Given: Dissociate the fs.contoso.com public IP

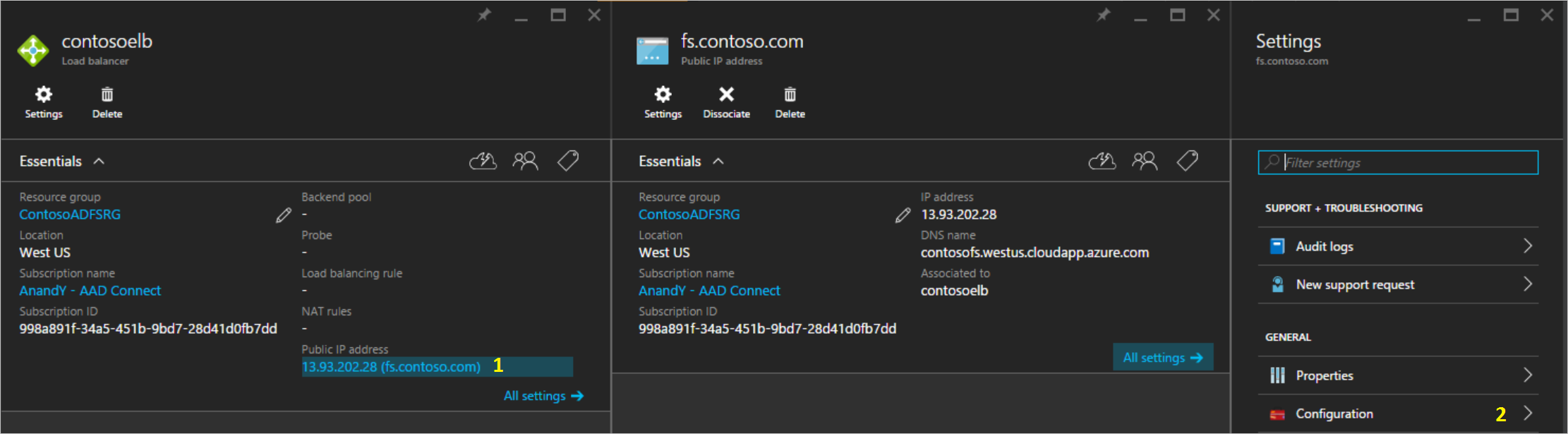Looking at the screenshot, I should tap(726, 102).
